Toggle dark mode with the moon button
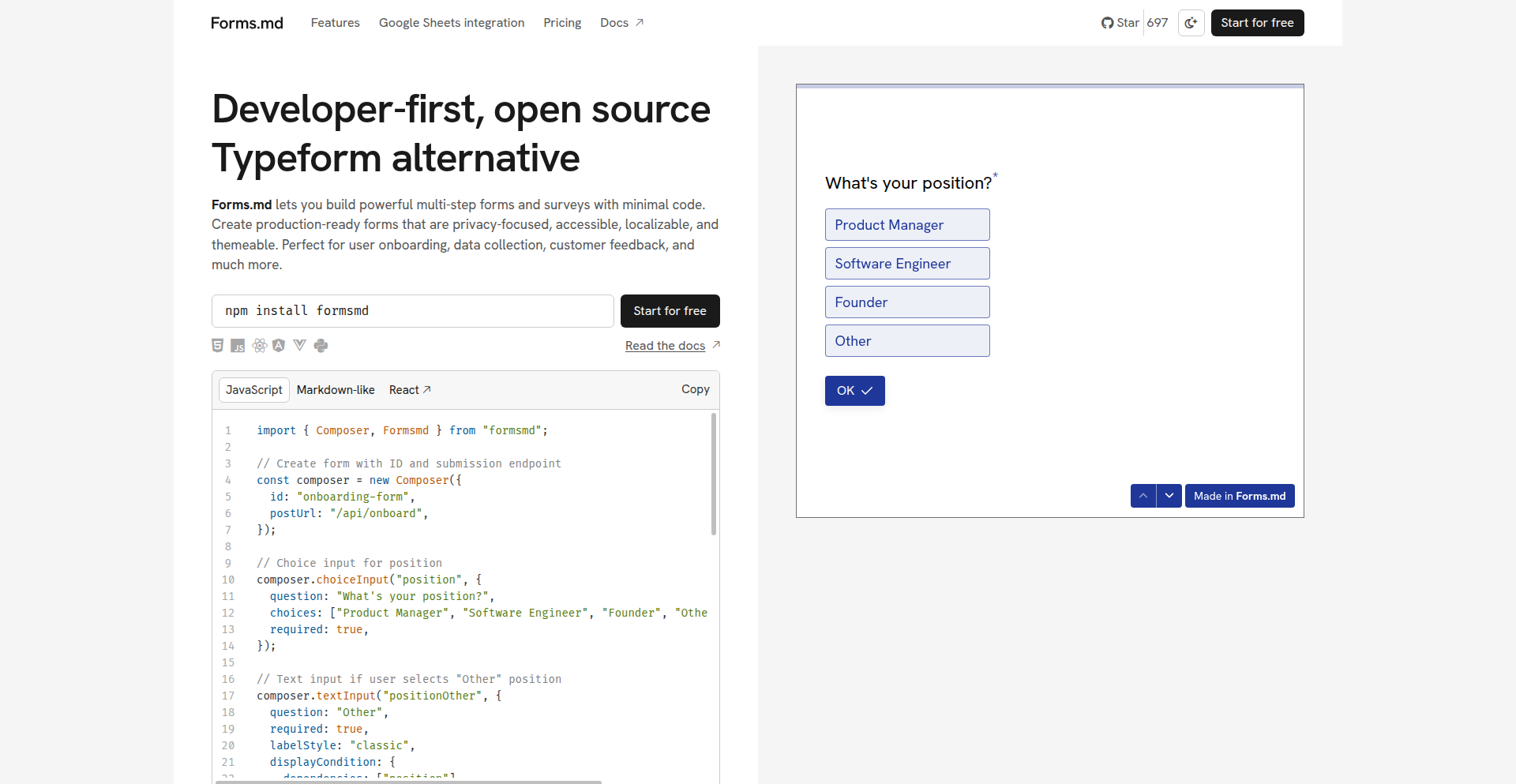Viewport: 1516px width, 784px height. (x=1191, y=23)
